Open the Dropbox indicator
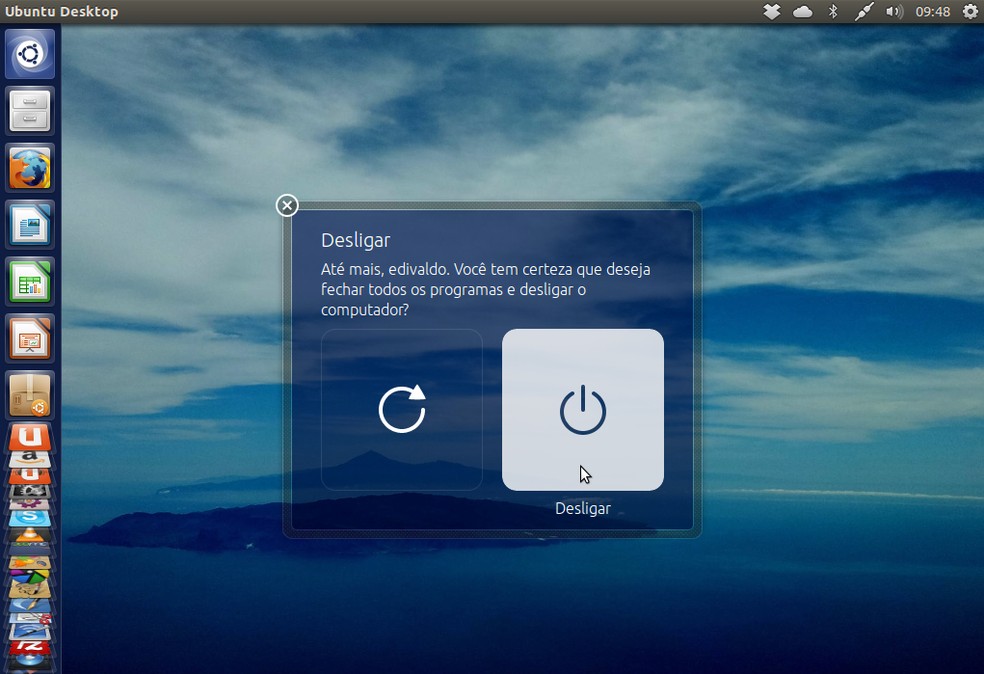 772,11
